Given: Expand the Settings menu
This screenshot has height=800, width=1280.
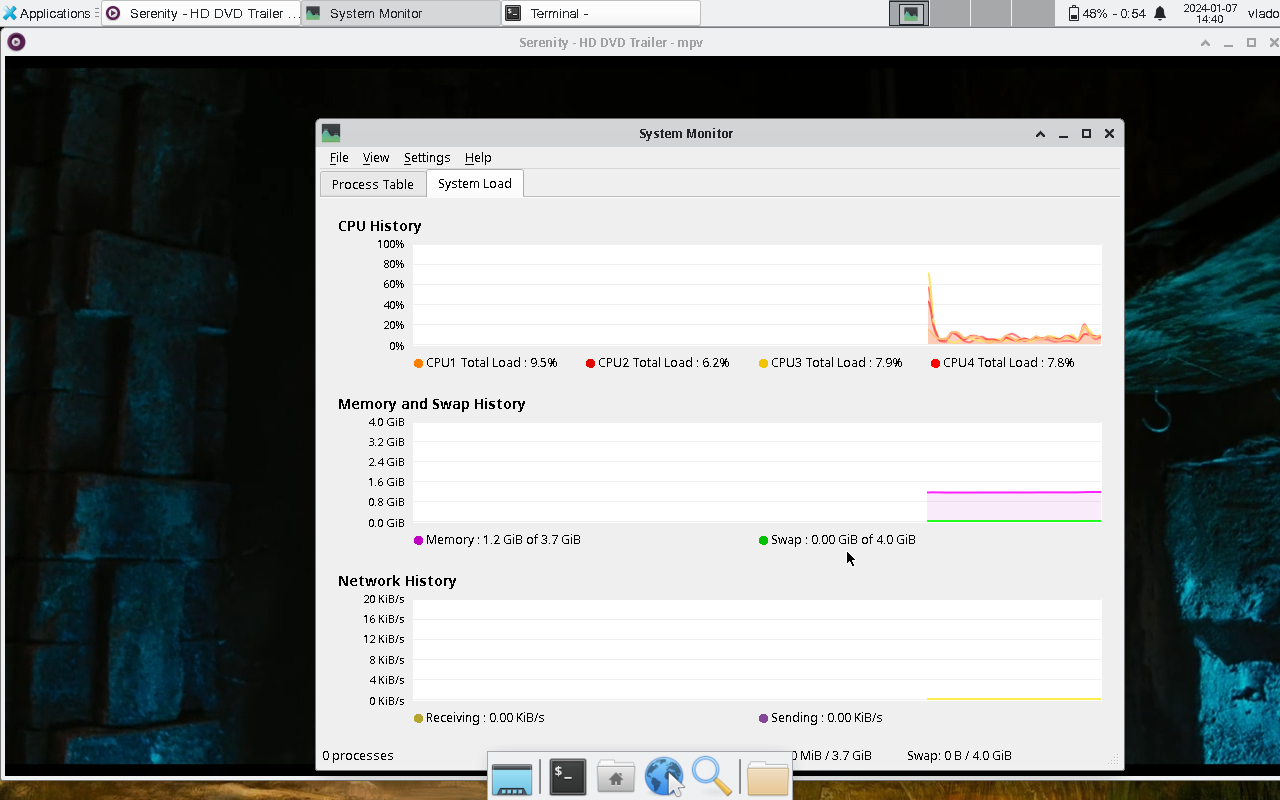Looking at the screenshot, I should (x=427, y=157).
